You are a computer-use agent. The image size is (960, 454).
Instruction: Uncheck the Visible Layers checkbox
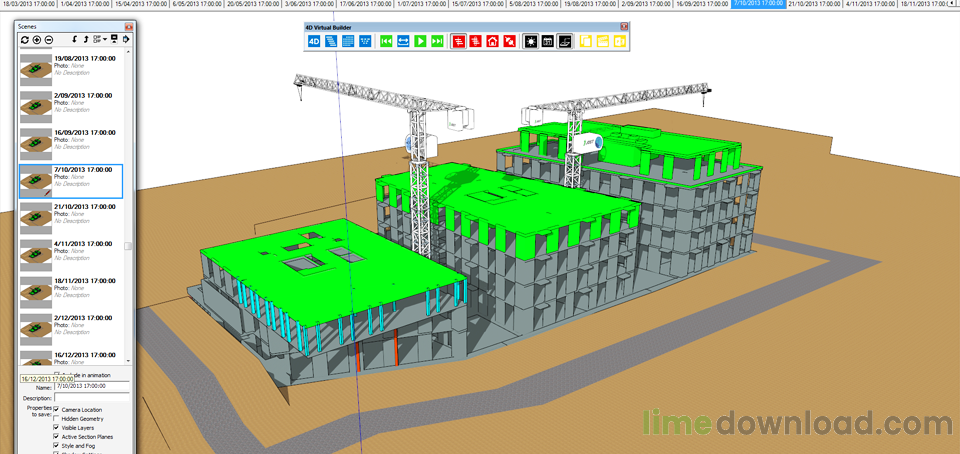coord(56,427)
